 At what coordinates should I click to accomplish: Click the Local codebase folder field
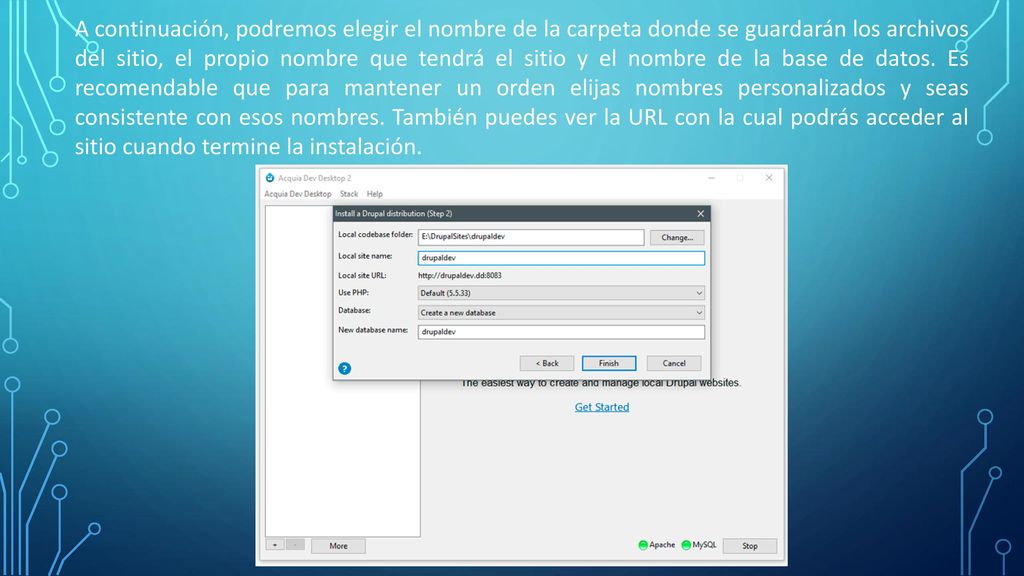(x=531, y=237)
